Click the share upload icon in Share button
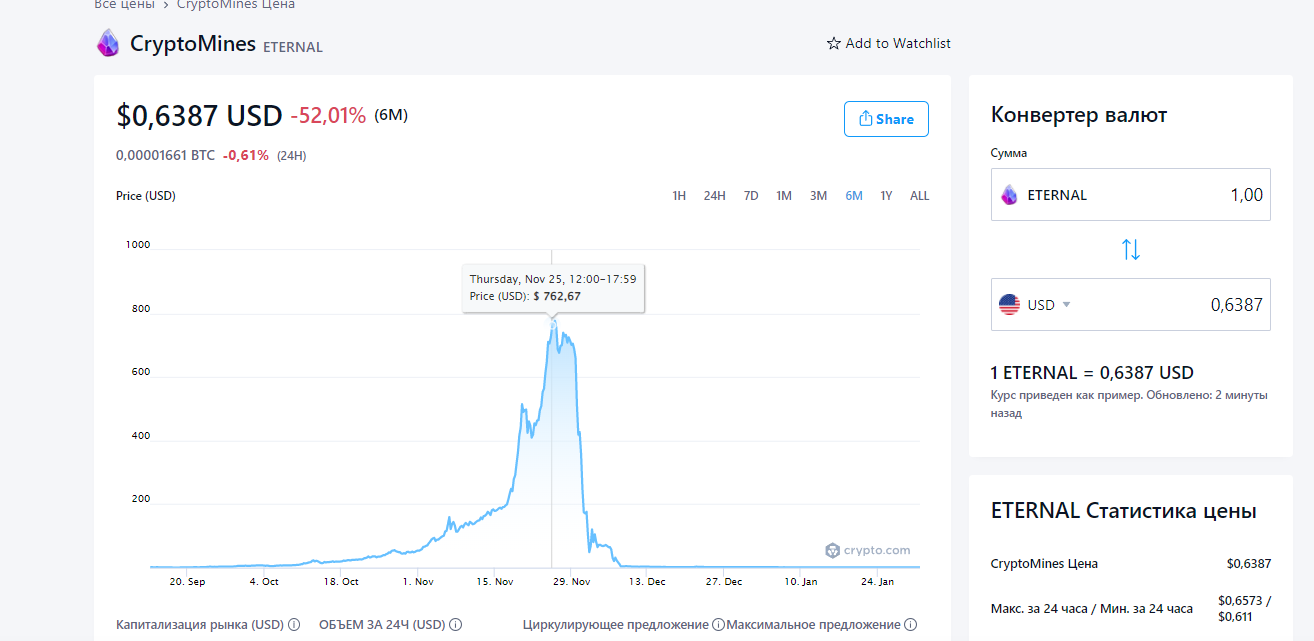The height and width of the screenshot is (641, 1314). point(866,119)
